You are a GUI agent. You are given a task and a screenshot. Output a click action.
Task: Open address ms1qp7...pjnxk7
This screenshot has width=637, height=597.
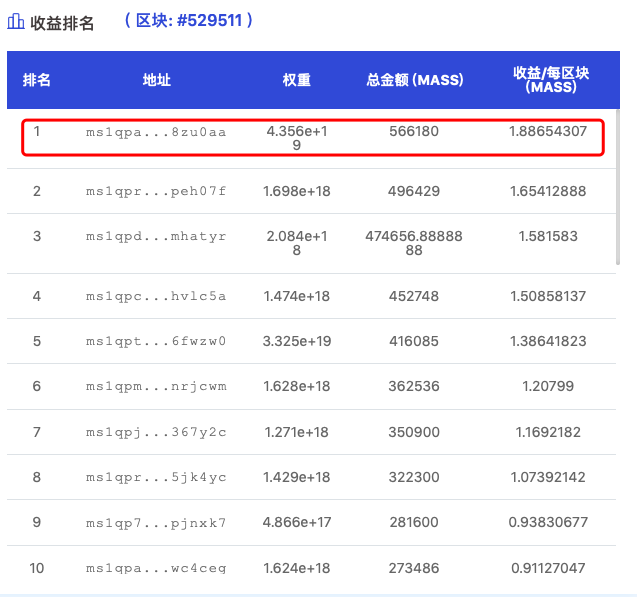156,523
